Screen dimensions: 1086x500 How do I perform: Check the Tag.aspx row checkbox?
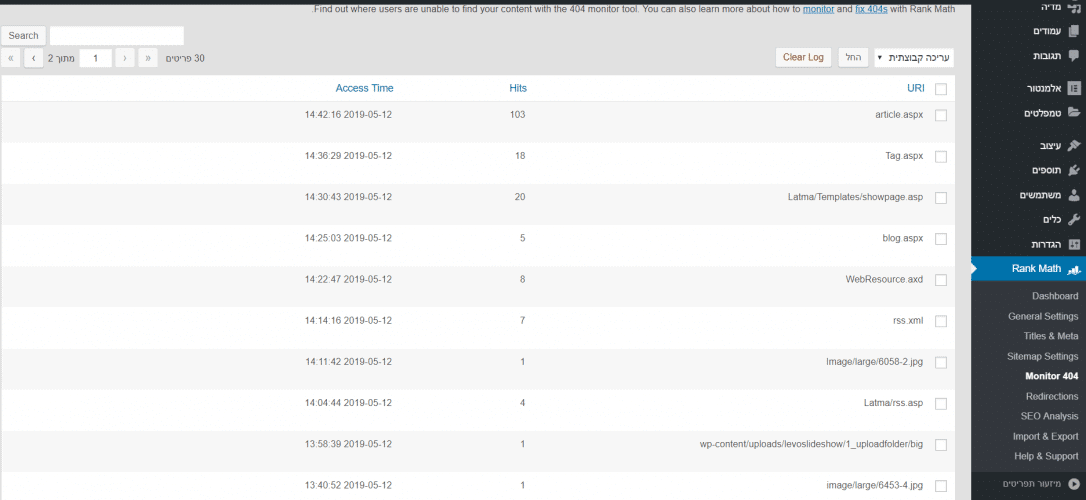tap(941, 157)
